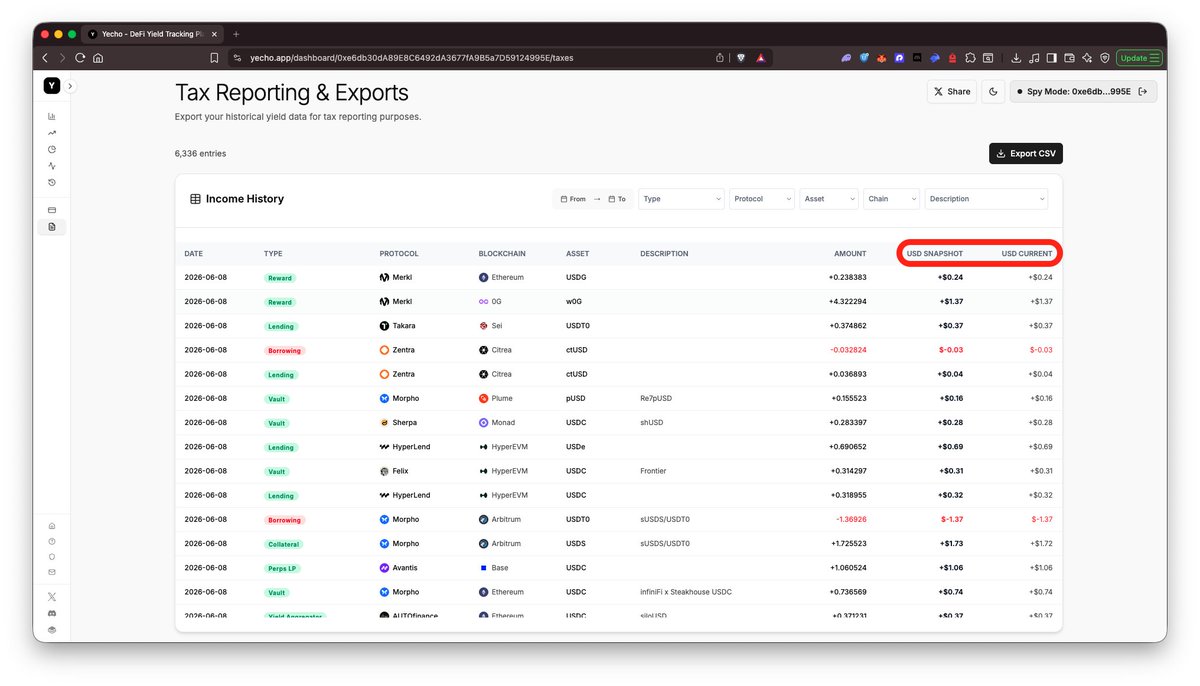Reload the page with the refresh icon

tap(80, 58)
